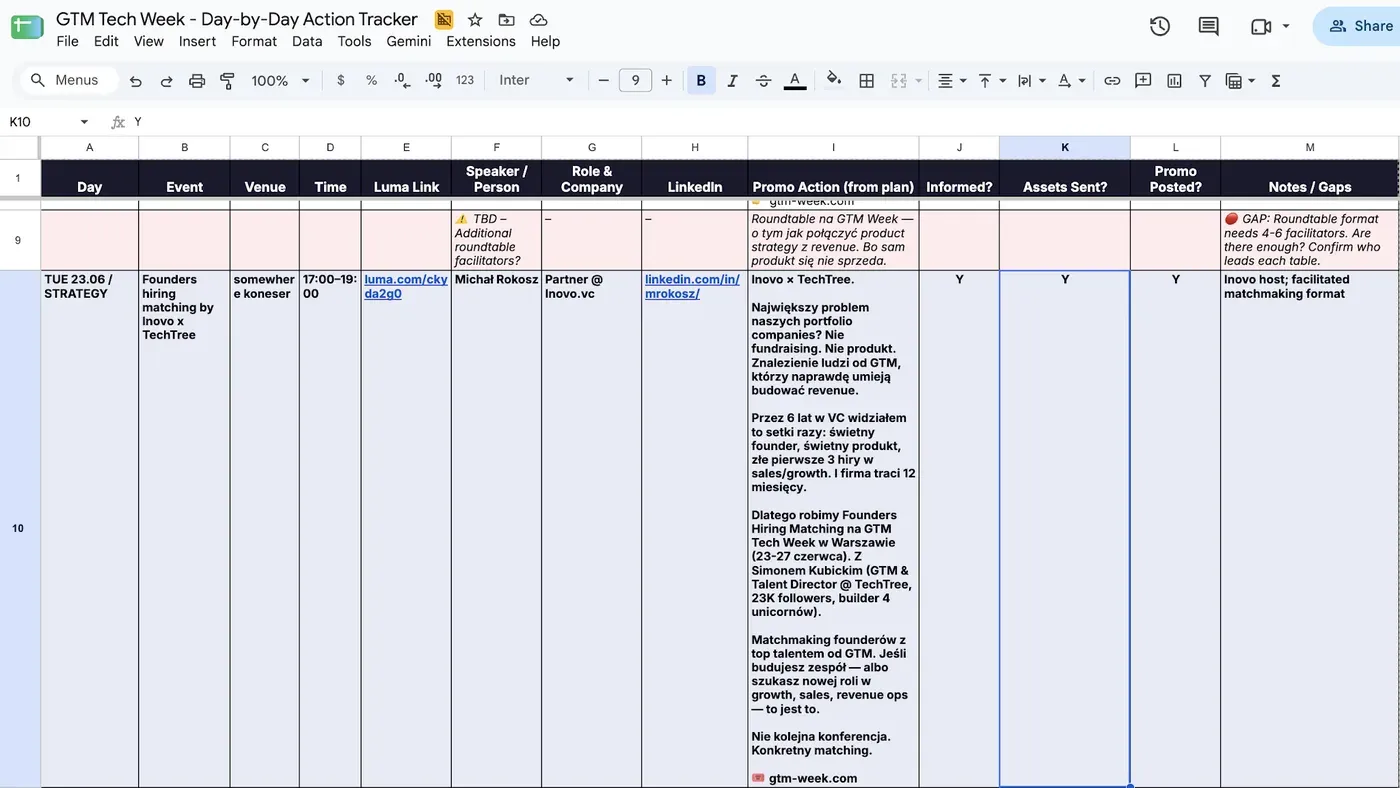
Task: Star this document
Action: pyautogui.click(x=475, y=19)
